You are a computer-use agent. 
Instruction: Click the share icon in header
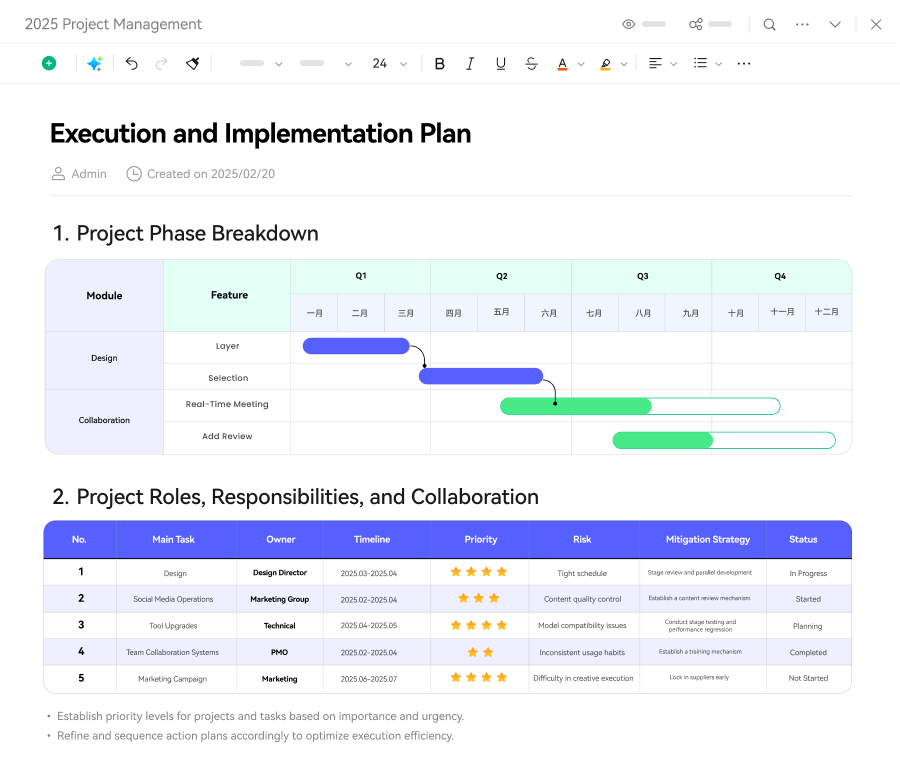pos(696,24)
